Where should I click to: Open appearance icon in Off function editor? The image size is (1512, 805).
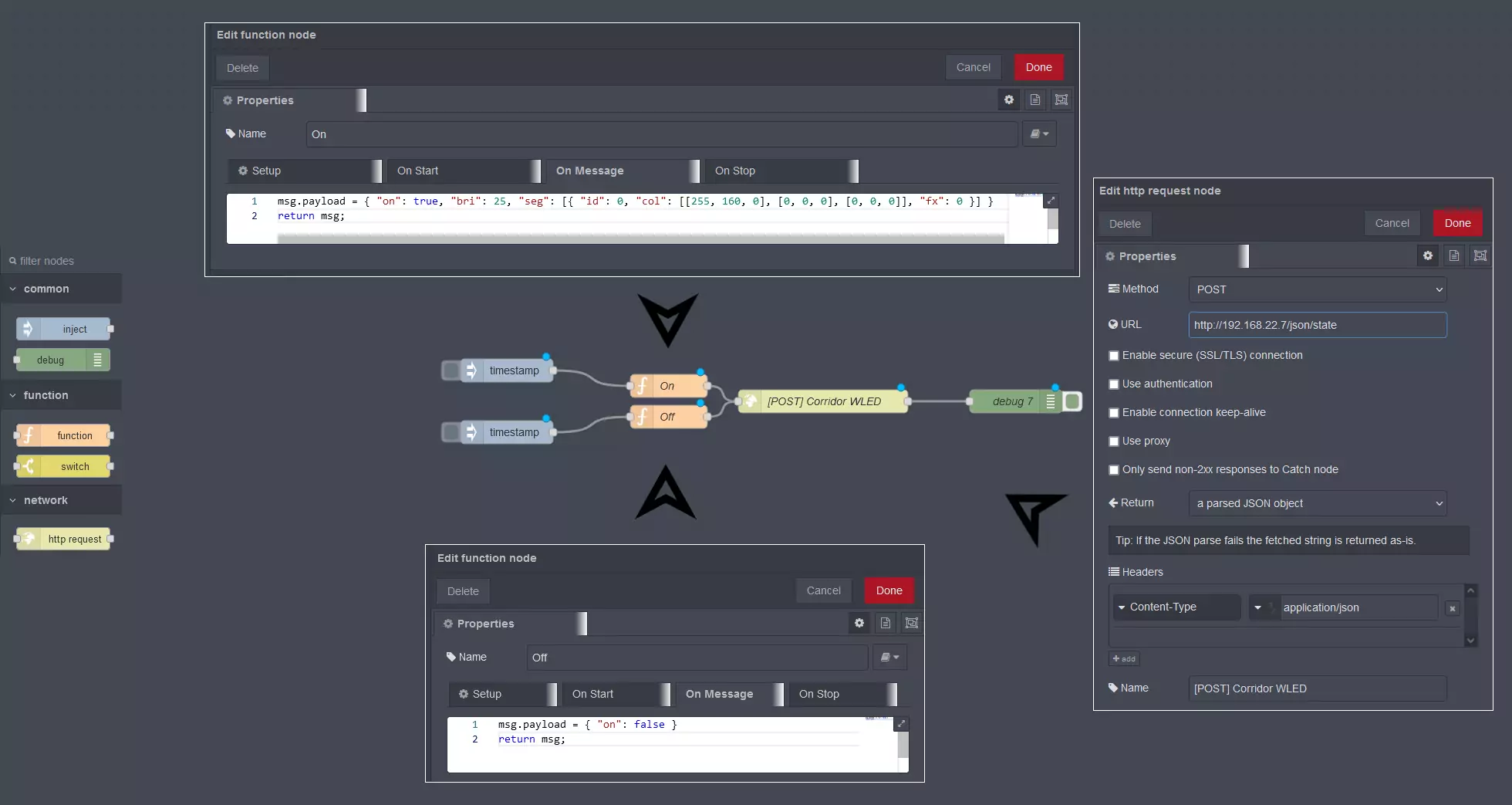tap(912, 623)
